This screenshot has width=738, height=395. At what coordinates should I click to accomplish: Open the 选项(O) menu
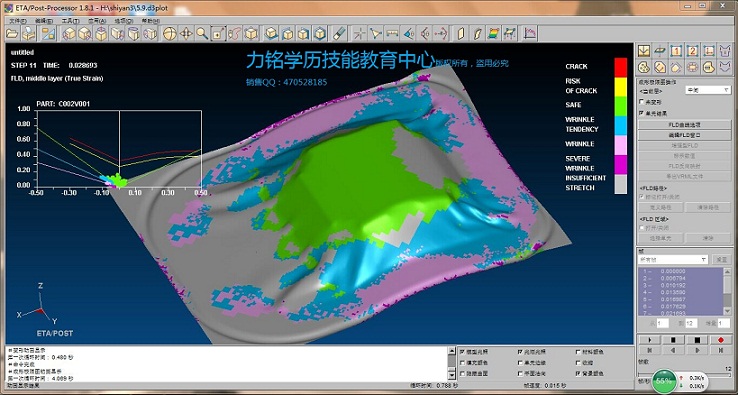124,21
